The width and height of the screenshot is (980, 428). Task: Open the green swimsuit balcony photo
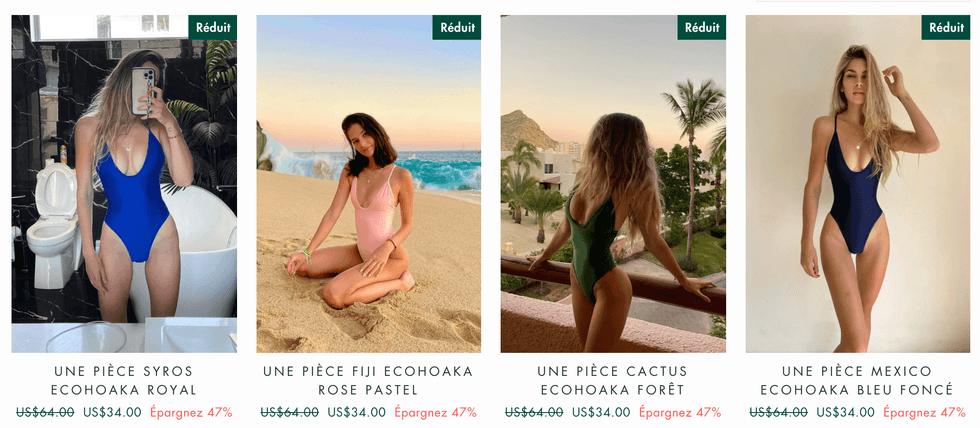point(613,184)
